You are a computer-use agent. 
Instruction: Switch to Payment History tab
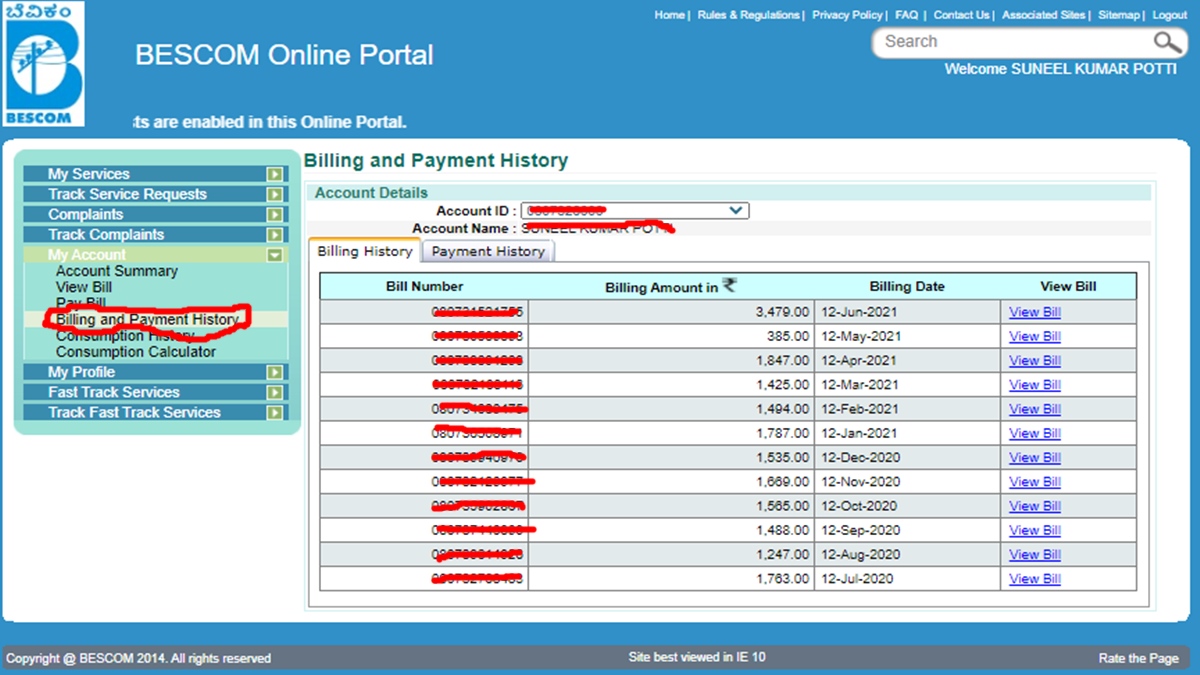[488, 251]
